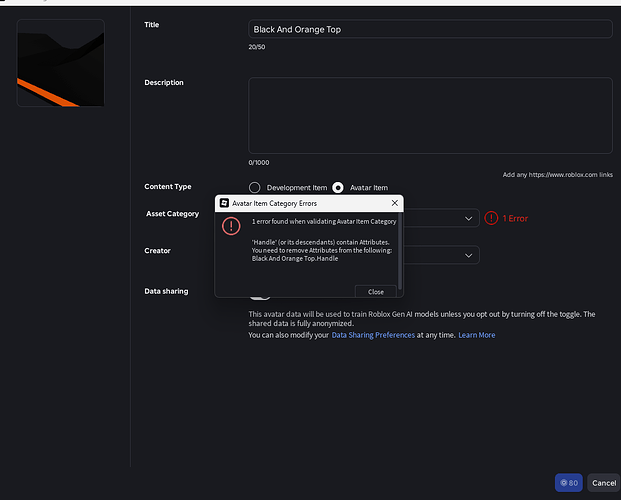Screen dimensions: 621x500
Task: Click the Roblox logo in dialog title bar
Action: point(224,203)
